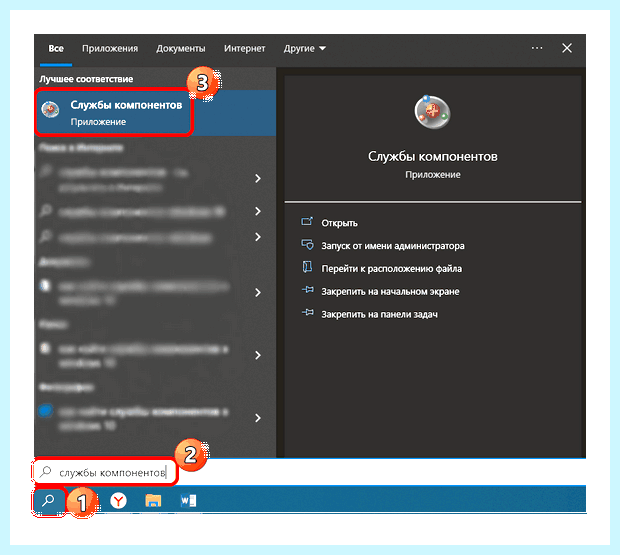Choose 'Запуск от имени администратора'

point(393,246)
